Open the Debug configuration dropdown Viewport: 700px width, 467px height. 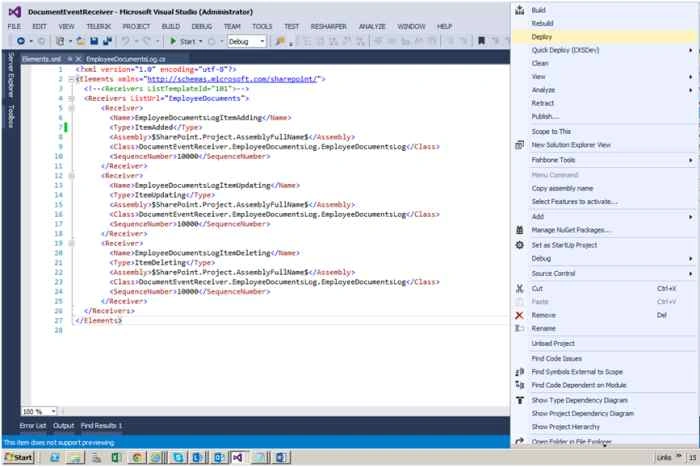point(246,42)
